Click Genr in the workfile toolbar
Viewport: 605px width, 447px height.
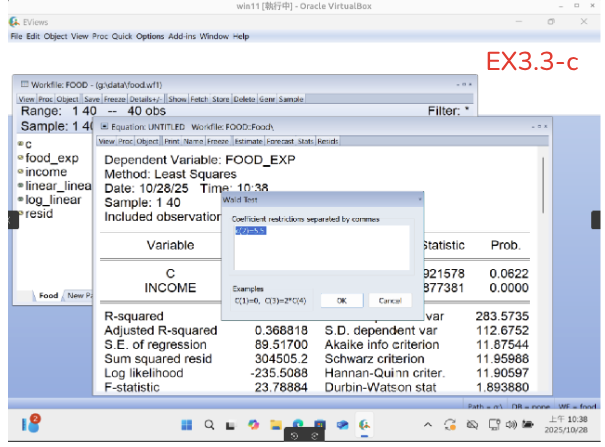(266, 100)
